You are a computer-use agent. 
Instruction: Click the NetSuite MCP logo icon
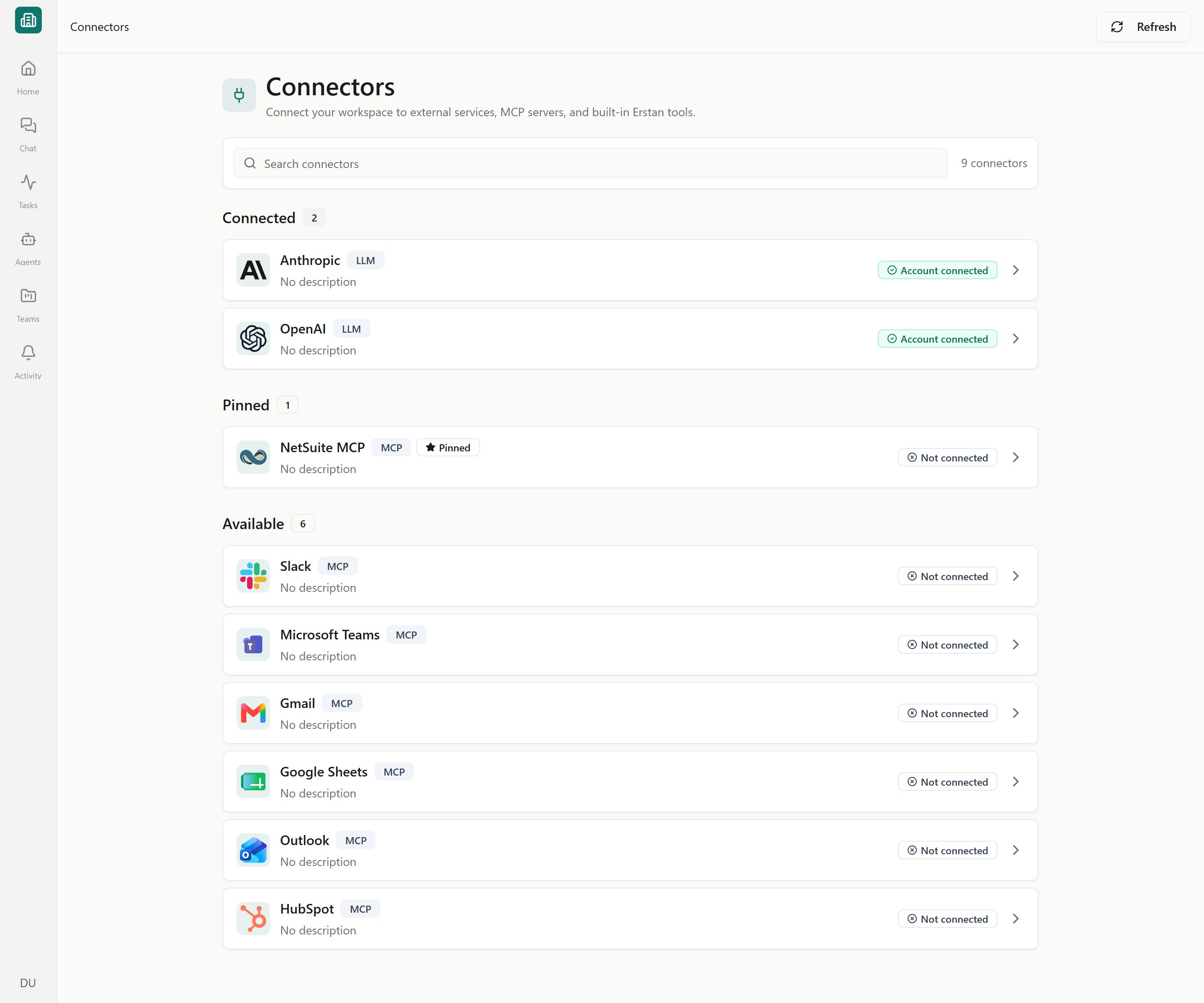[253, 457]
